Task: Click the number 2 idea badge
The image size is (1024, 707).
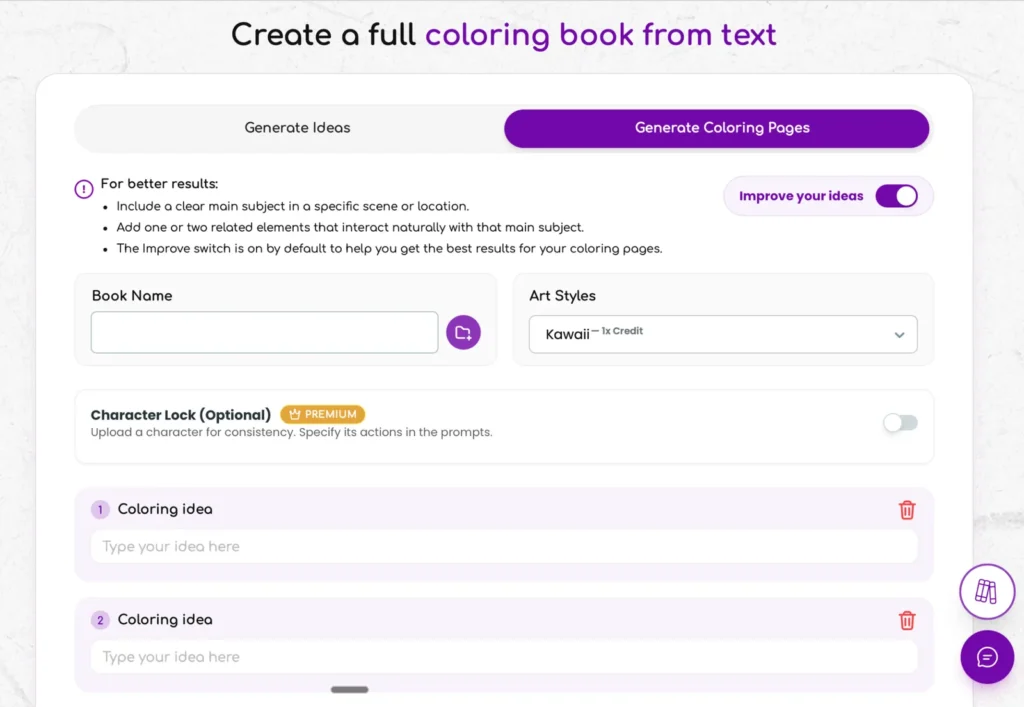Action: point(100,620)
